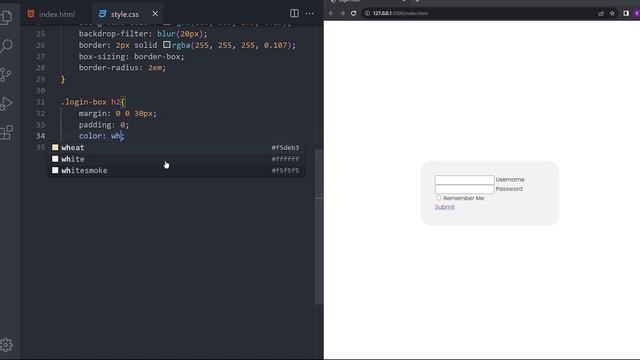640x360 pixels.
Task: Switch to the index.html tab
Action: click(x=51, y=14)
